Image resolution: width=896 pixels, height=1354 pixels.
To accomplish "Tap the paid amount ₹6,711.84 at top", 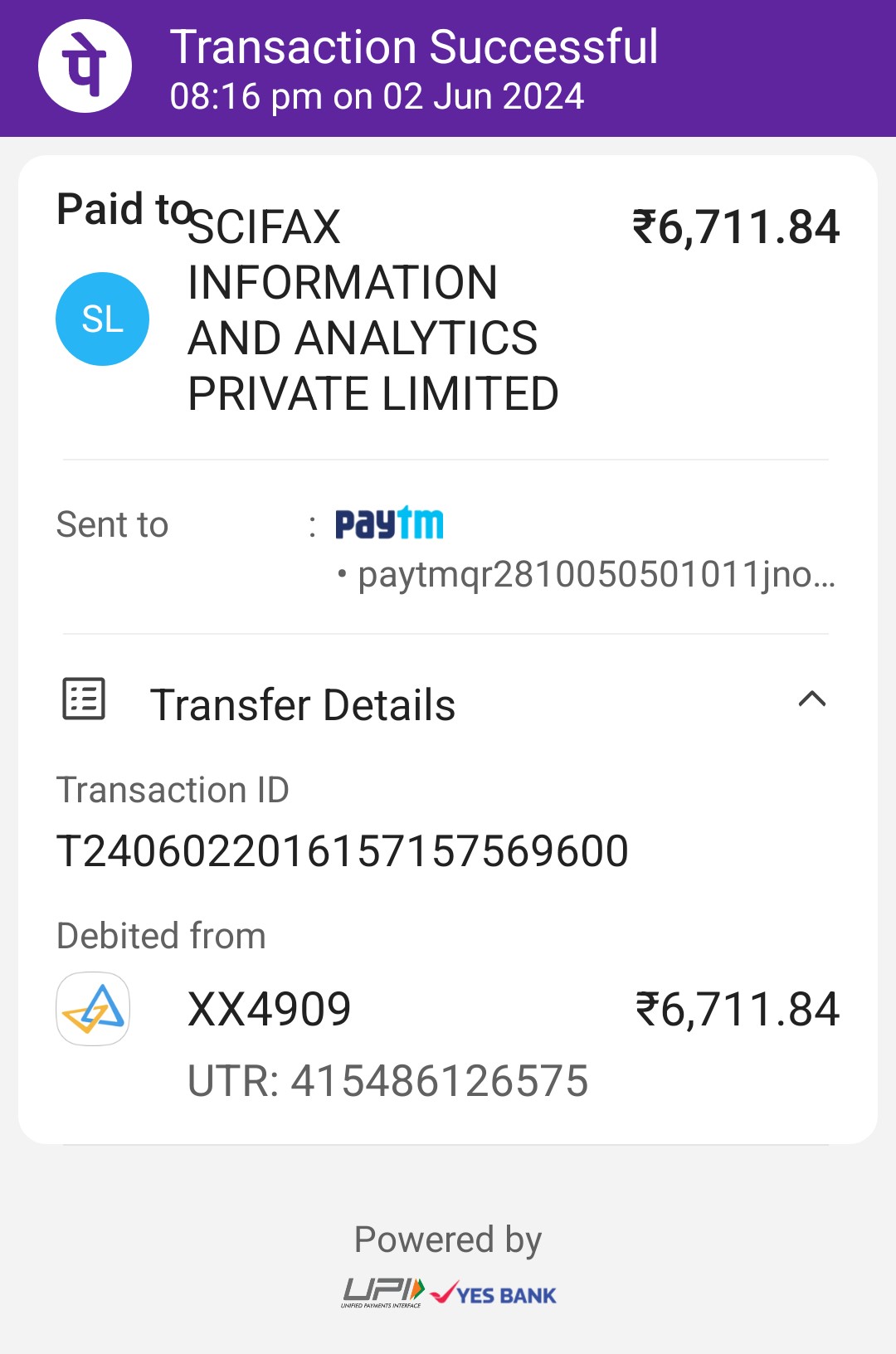I will tap(736, 227).
